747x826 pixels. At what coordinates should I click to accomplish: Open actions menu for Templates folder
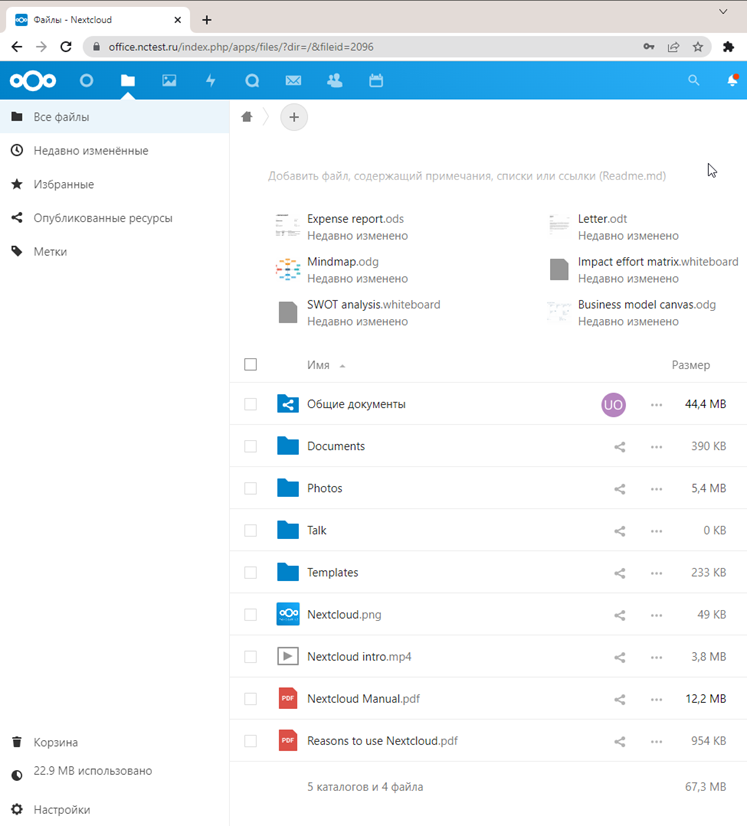tap(656, 573)
